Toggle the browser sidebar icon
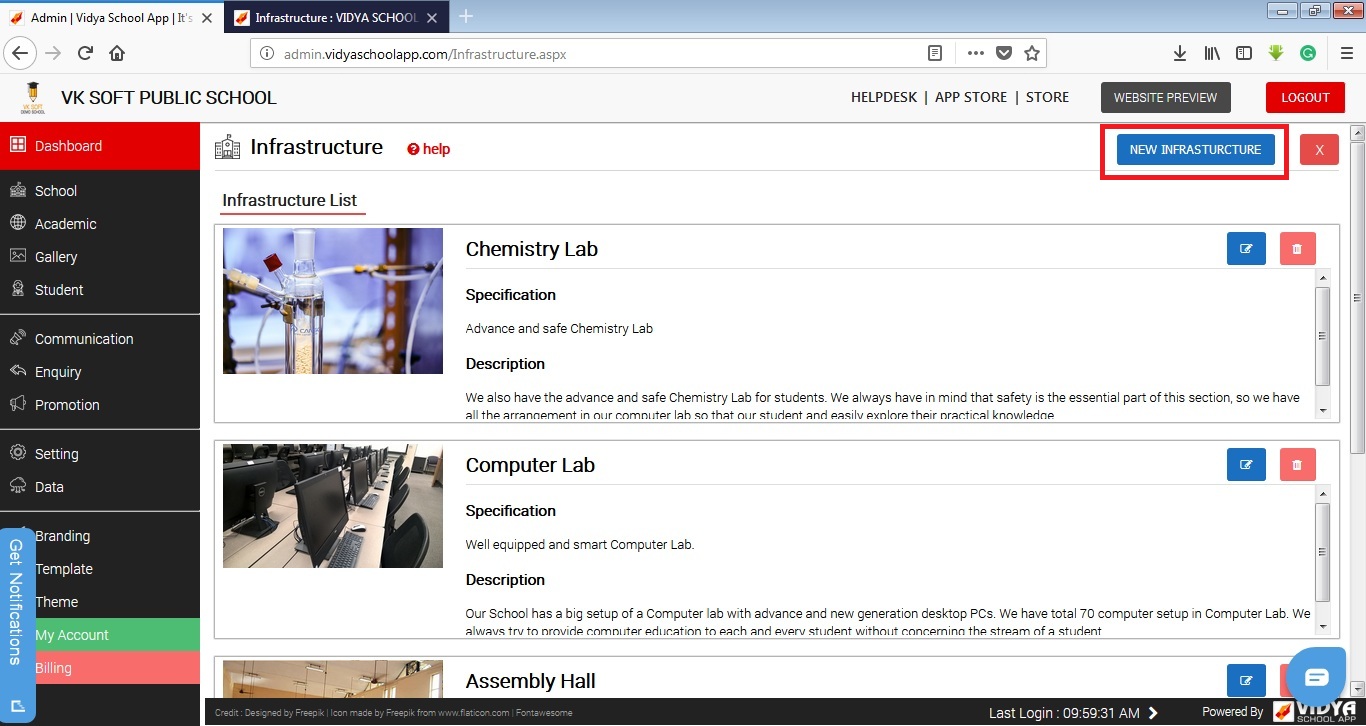 pyautogui.click(x=1244, y=53)
